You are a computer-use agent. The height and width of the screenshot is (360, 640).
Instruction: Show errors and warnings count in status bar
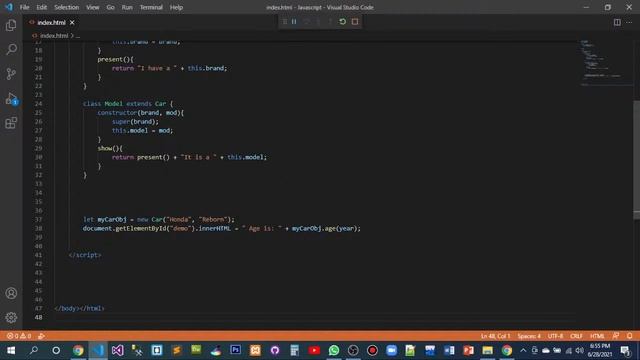(19, 336)
